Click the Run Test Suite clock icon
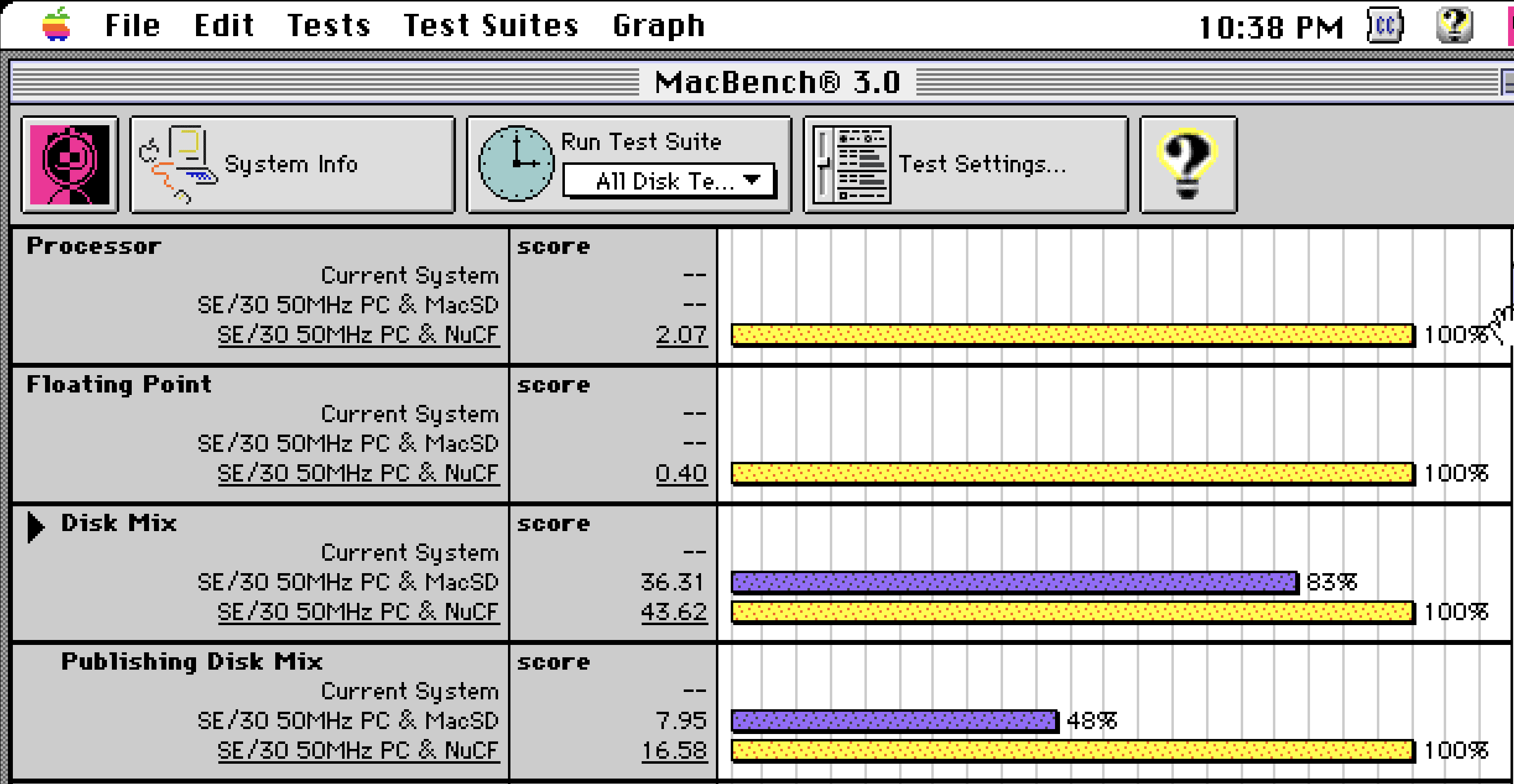1514x784 pixels. (x=516, y=163)
